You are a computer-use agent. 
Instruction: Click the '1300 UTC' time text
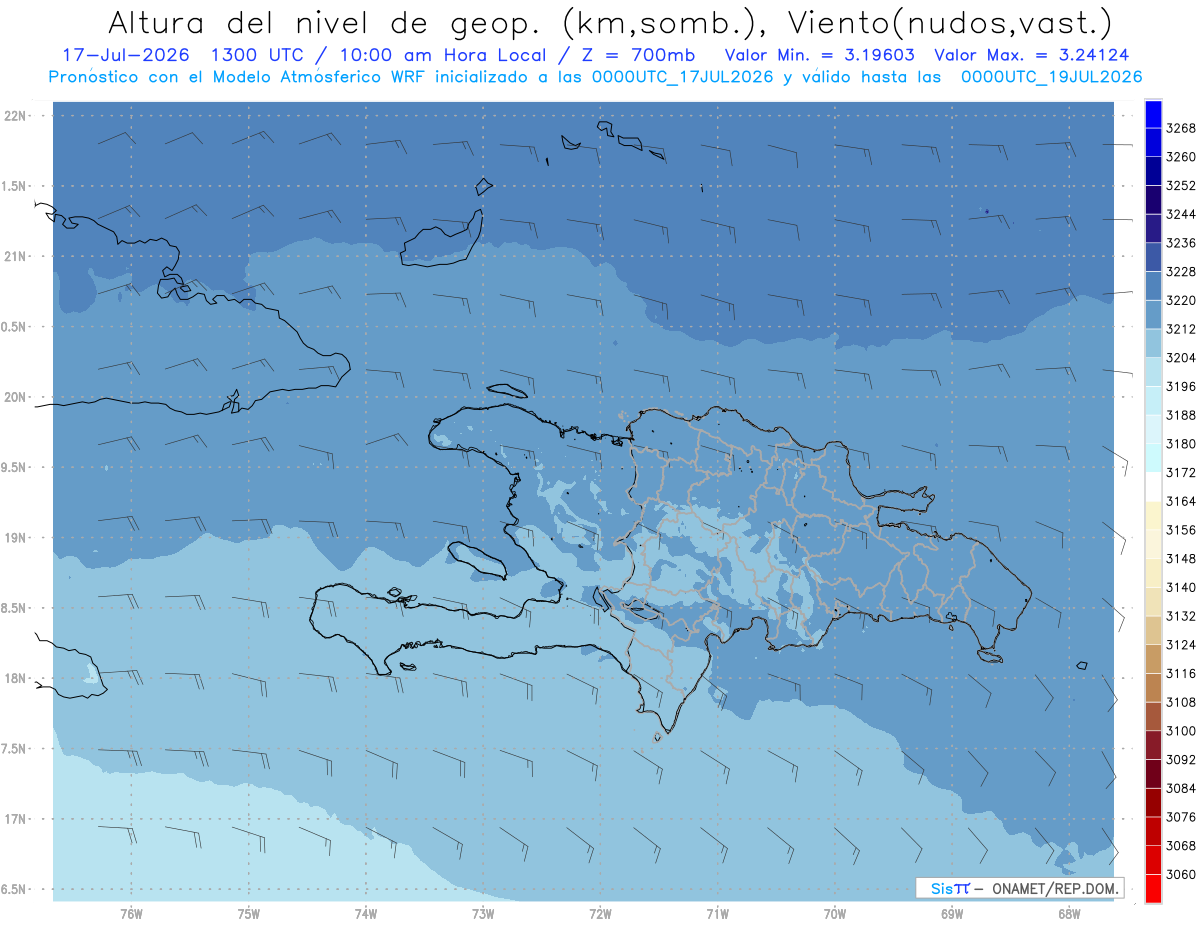260,55
